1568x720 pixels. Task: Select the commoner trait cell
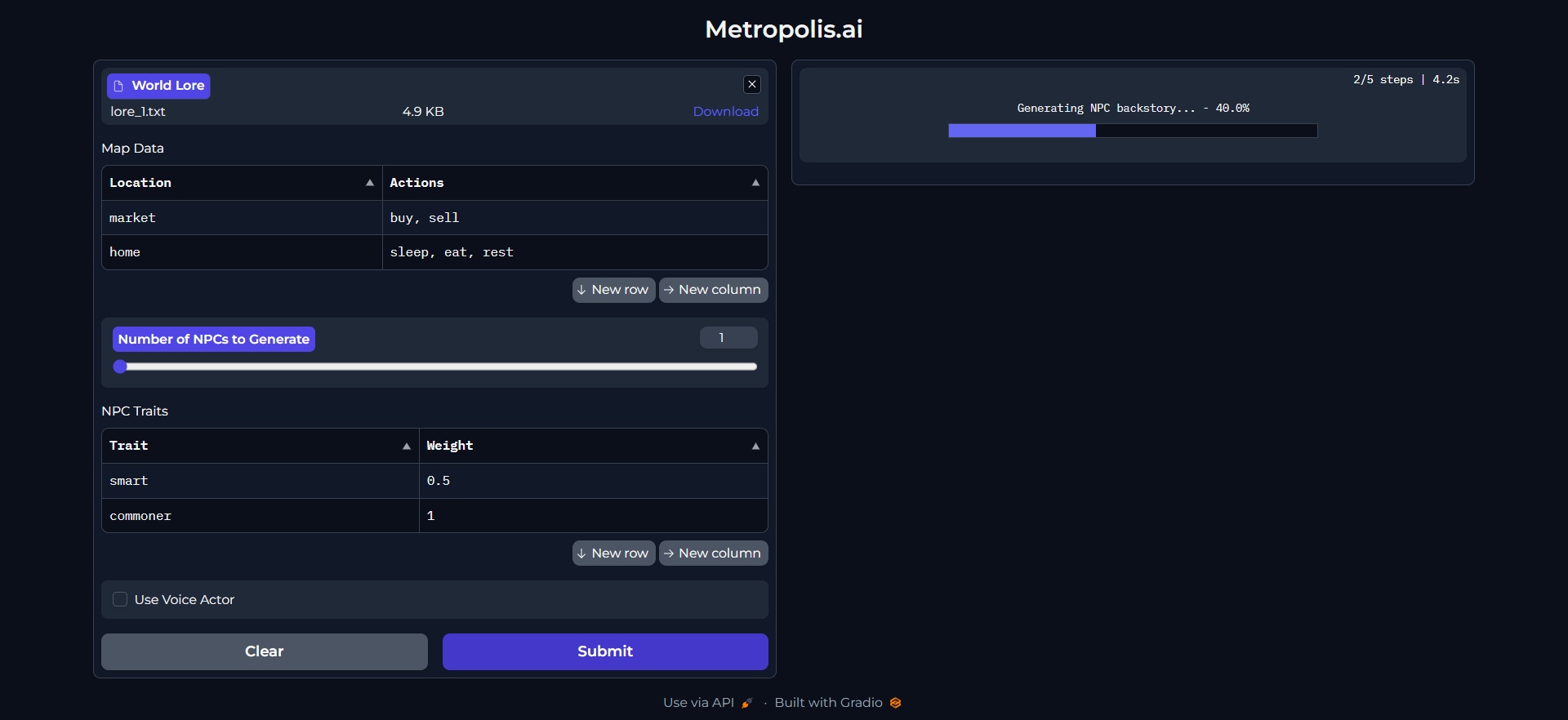pos(261,516)
